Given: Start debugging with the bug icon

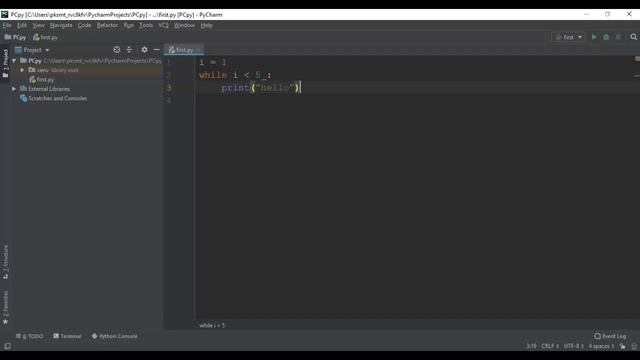Looking at the screenshot, I should tap(606, 37).
